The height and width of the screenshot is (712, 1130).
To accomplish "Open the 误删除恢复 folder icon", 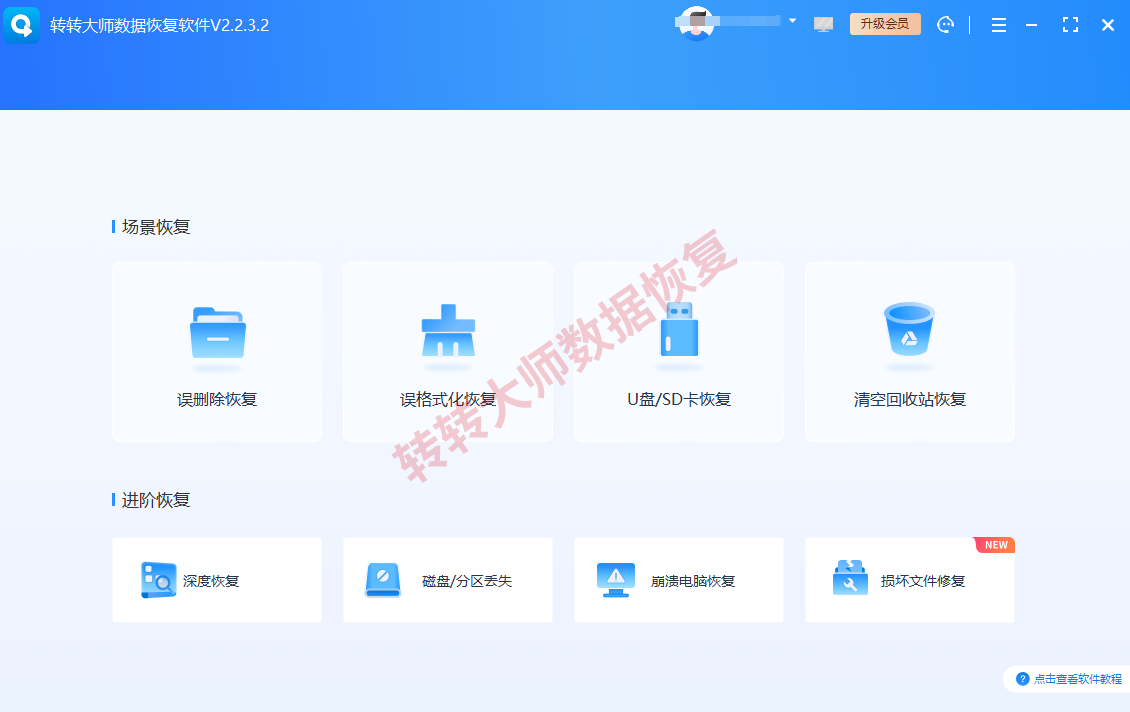I will click(218, 333).
